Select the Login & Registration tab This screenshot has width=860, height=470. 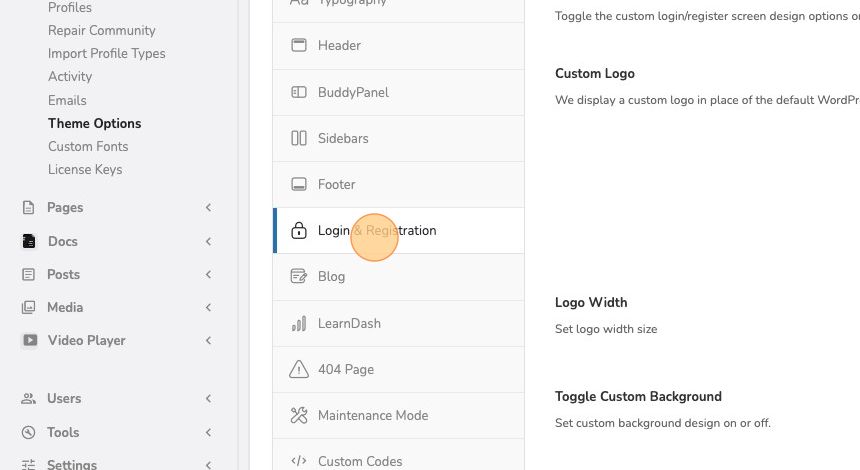pyautogui.click(x=398, y=230)
